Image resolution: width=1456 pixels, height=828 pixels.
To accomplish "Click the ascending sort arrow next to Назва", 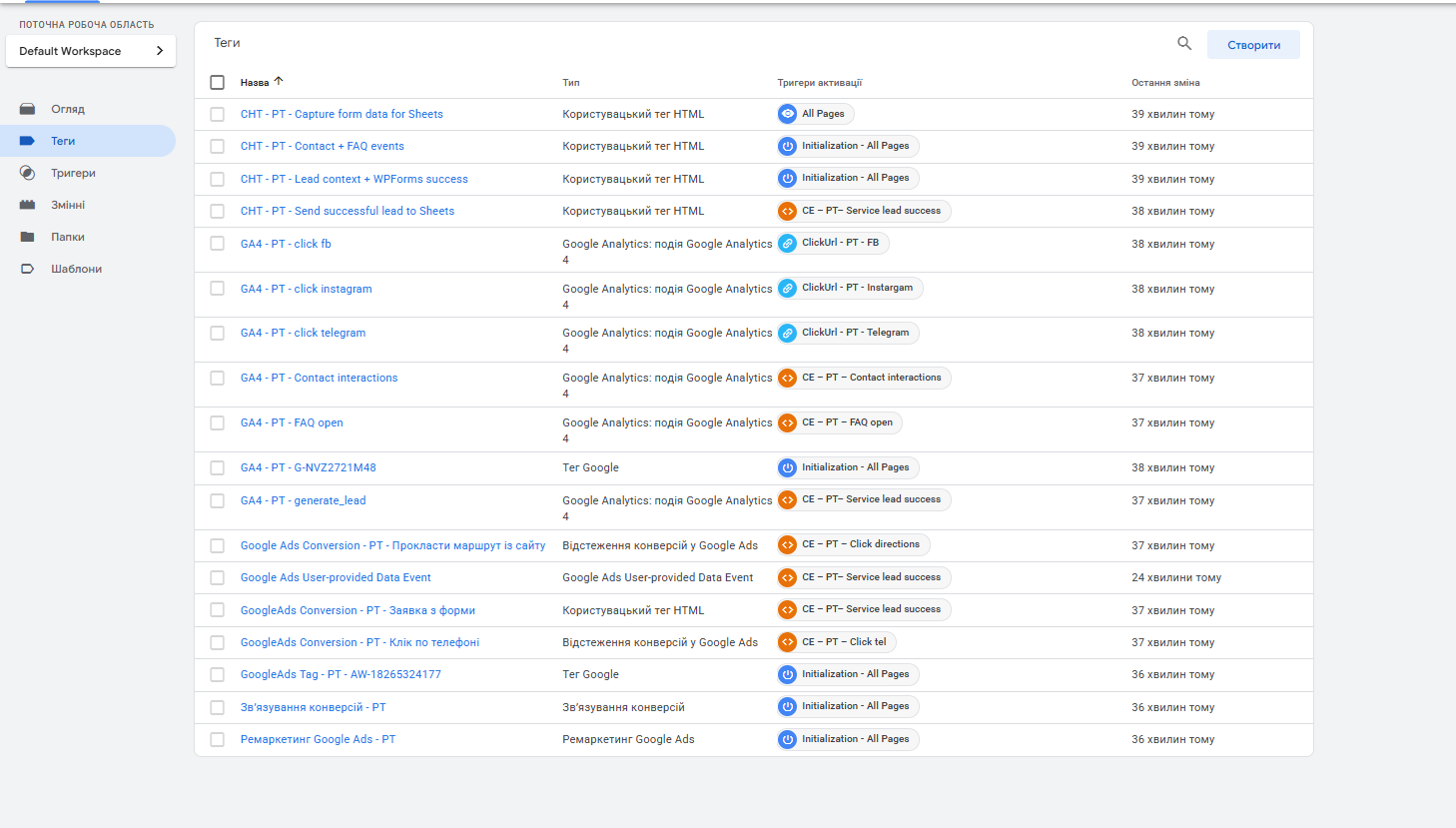I will click(279, 81).
